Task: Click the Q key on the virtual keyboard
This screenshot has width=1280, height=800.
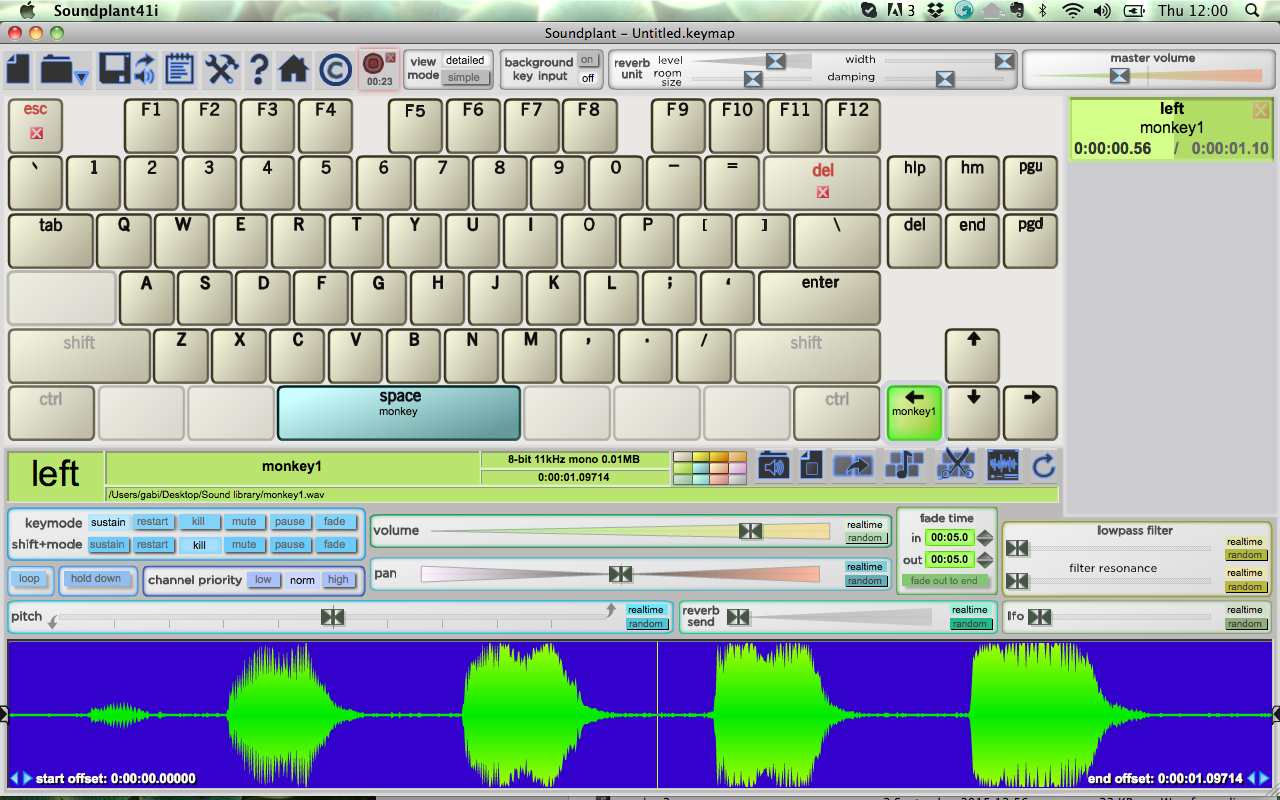Action: [124, 241]
